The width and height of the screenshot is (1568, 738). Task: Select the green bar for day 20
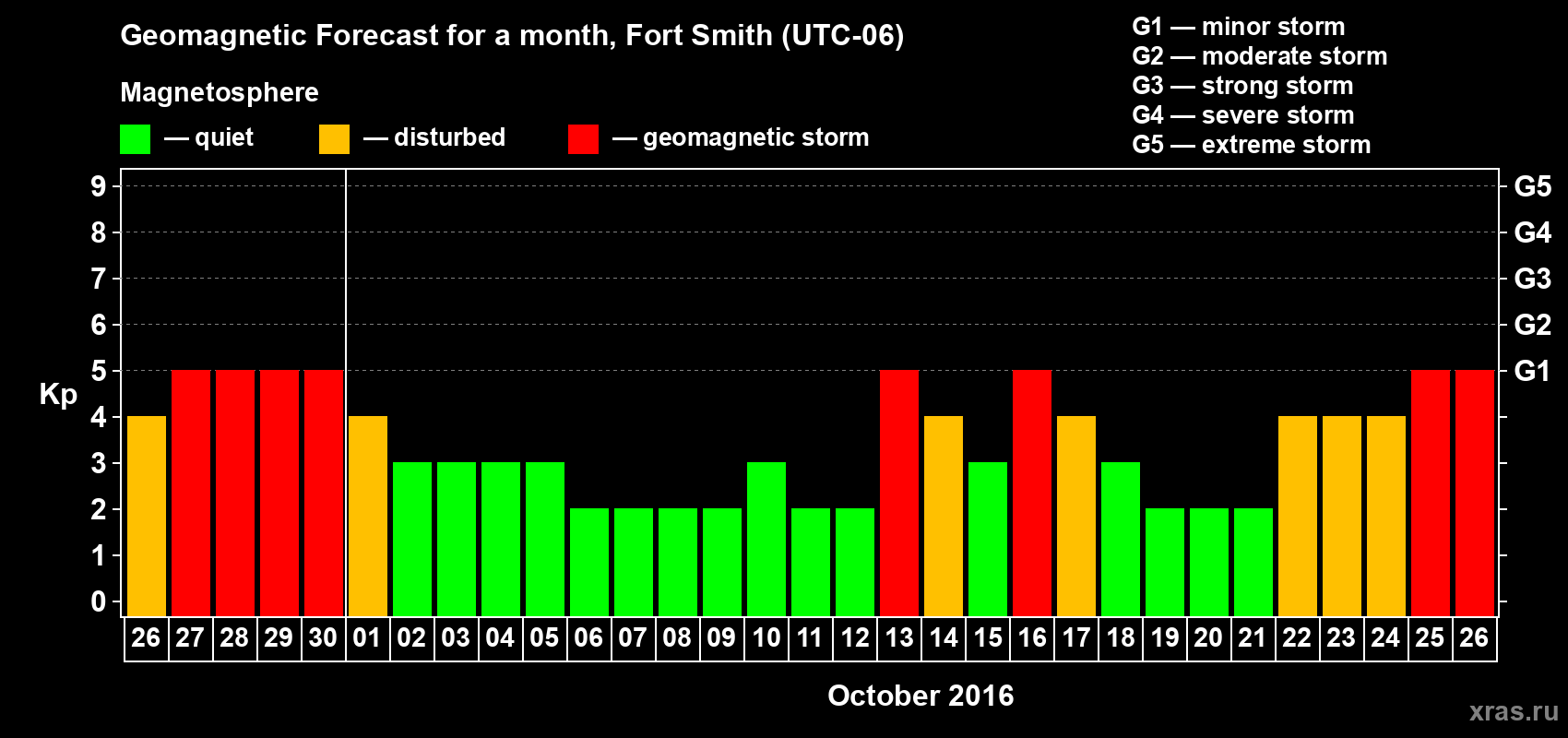tap(1209, 562)
